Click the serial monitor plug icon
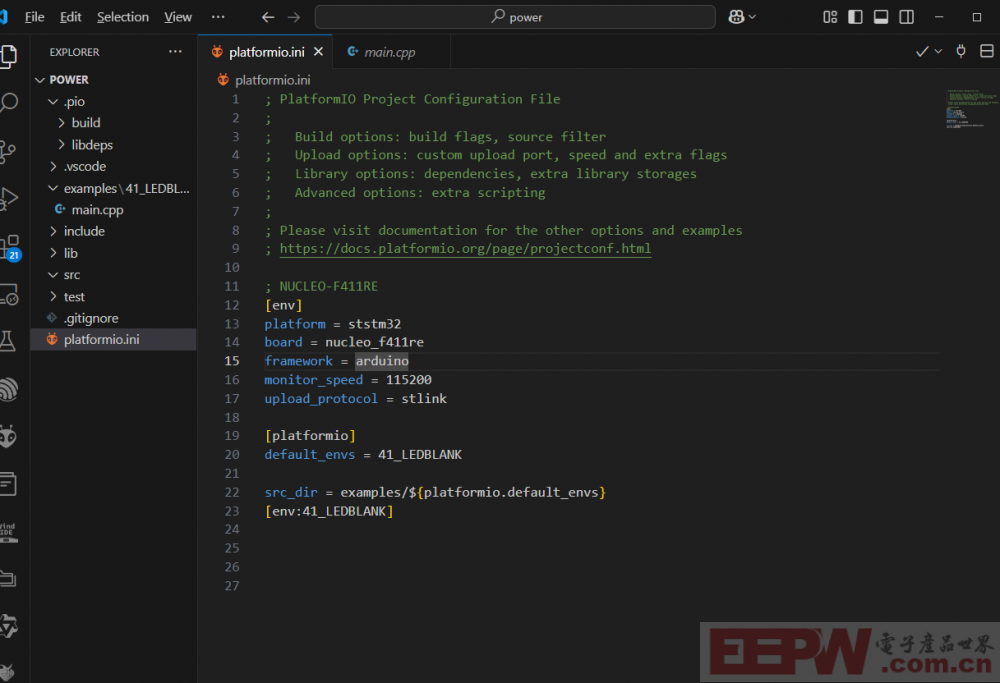The image size is (1000, 683). pos(961,51)
